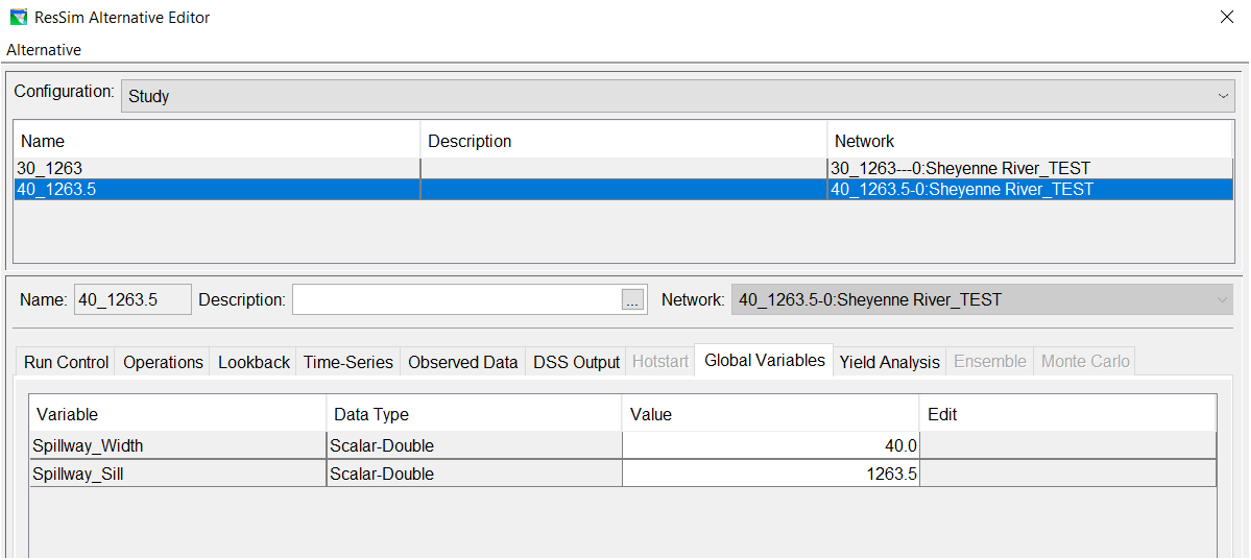Open the Operations tab
This screenshot has height=560, width=1251.
[x=163, y=362]
